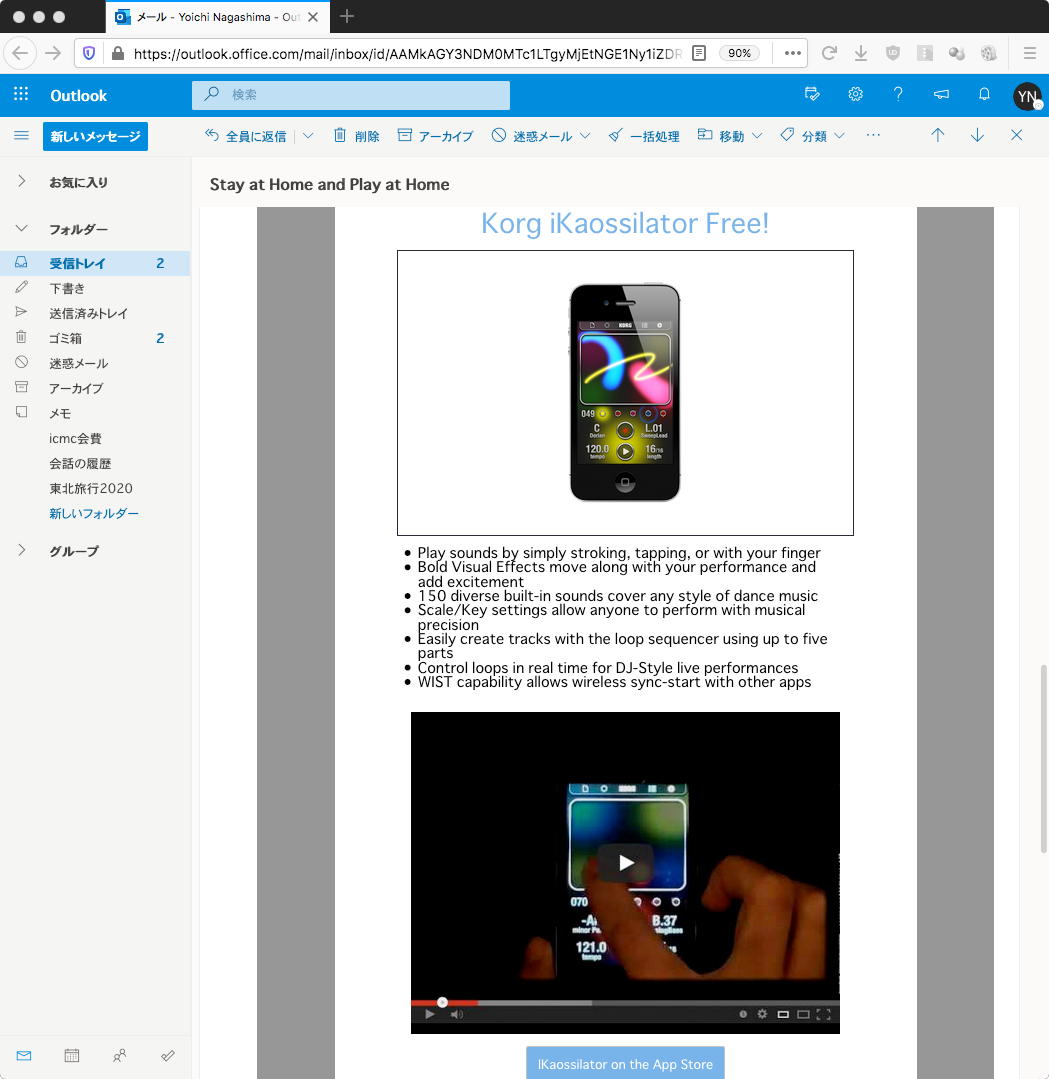Screen dimensions: 1049x1079
Task: Open the Outlook app launcher grid
Action: [21, 94]
